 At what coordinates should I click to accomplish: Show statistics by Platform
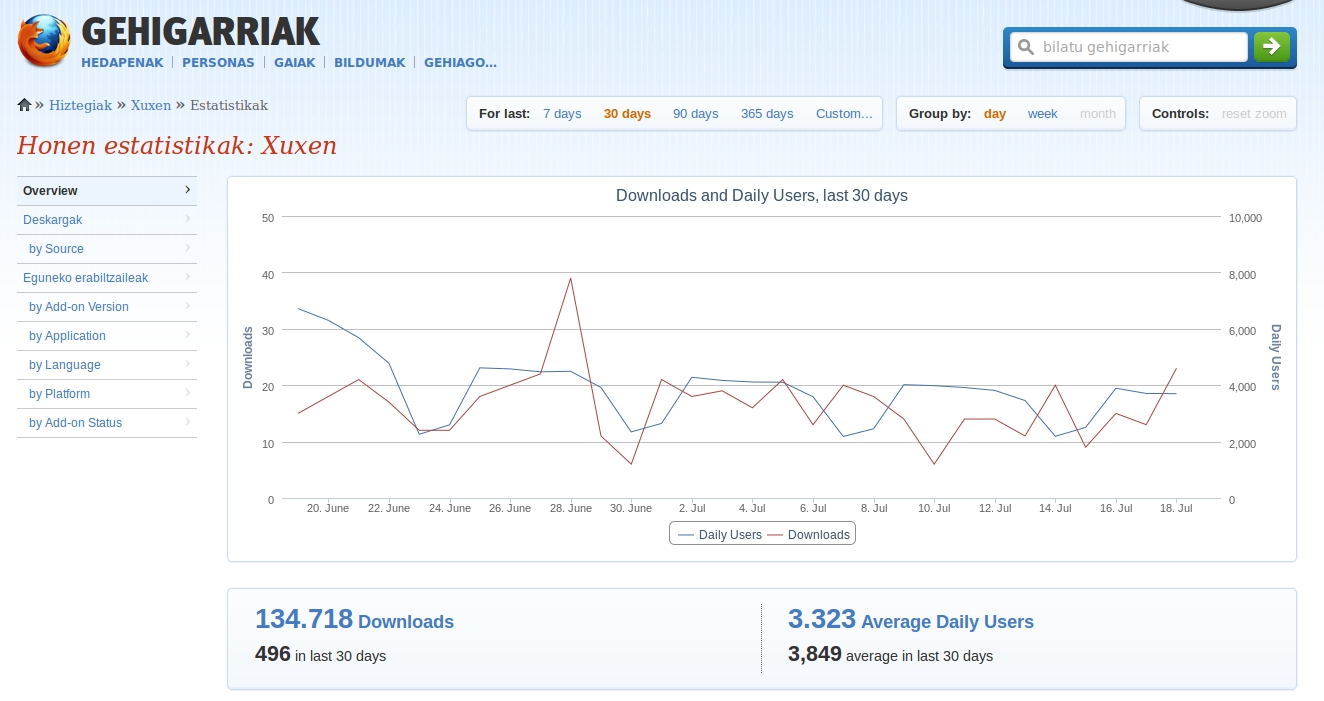(x=60, y=394)
